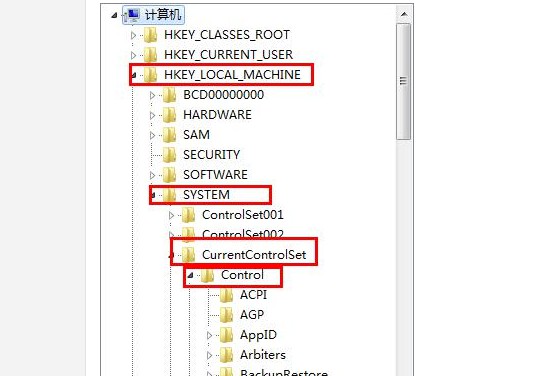Click the SAM folder icon
The image size is (554, 376).
[170, 135]
